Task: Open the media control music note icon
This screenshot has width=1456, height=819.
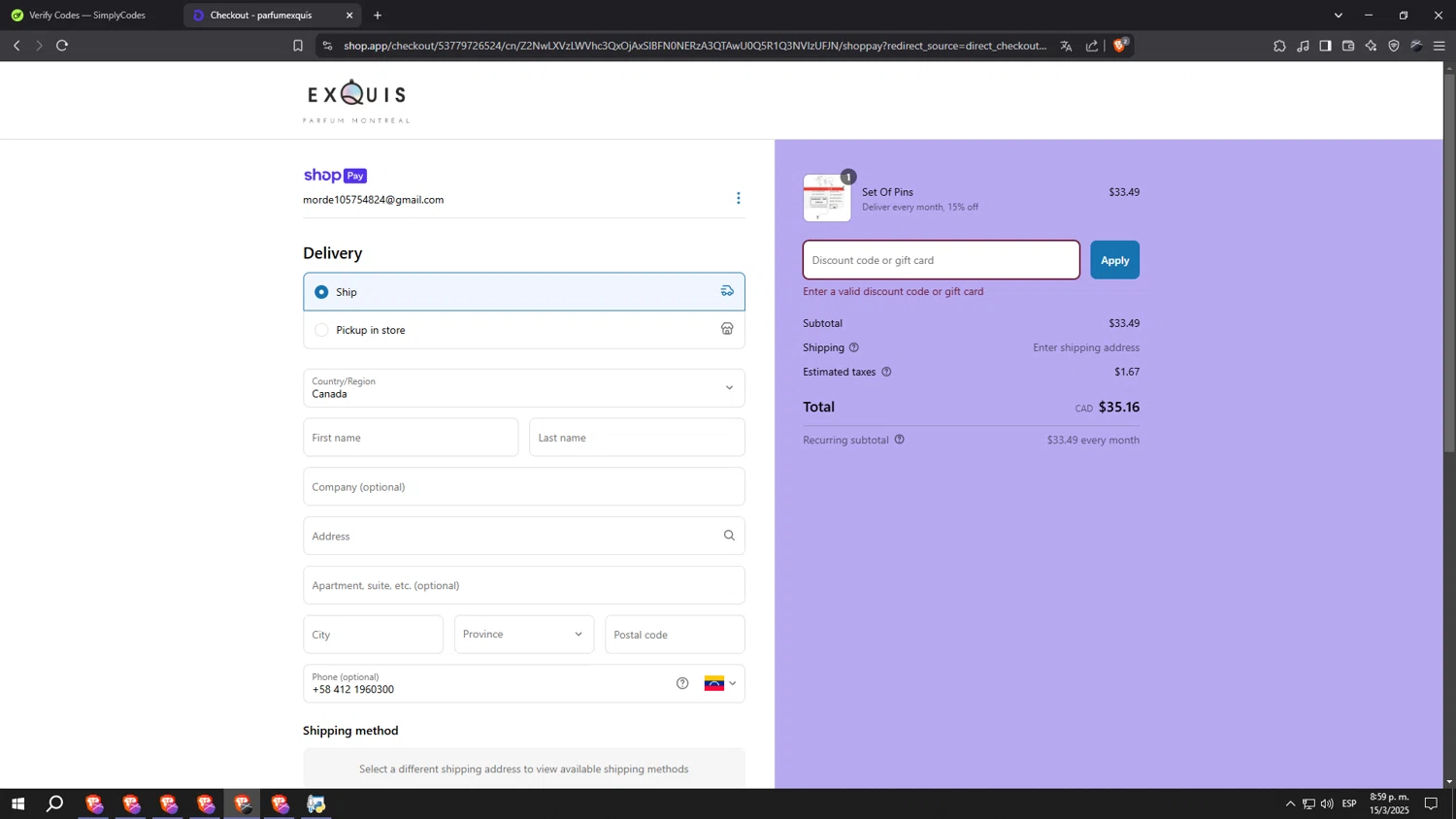Action: [1303, 46]
